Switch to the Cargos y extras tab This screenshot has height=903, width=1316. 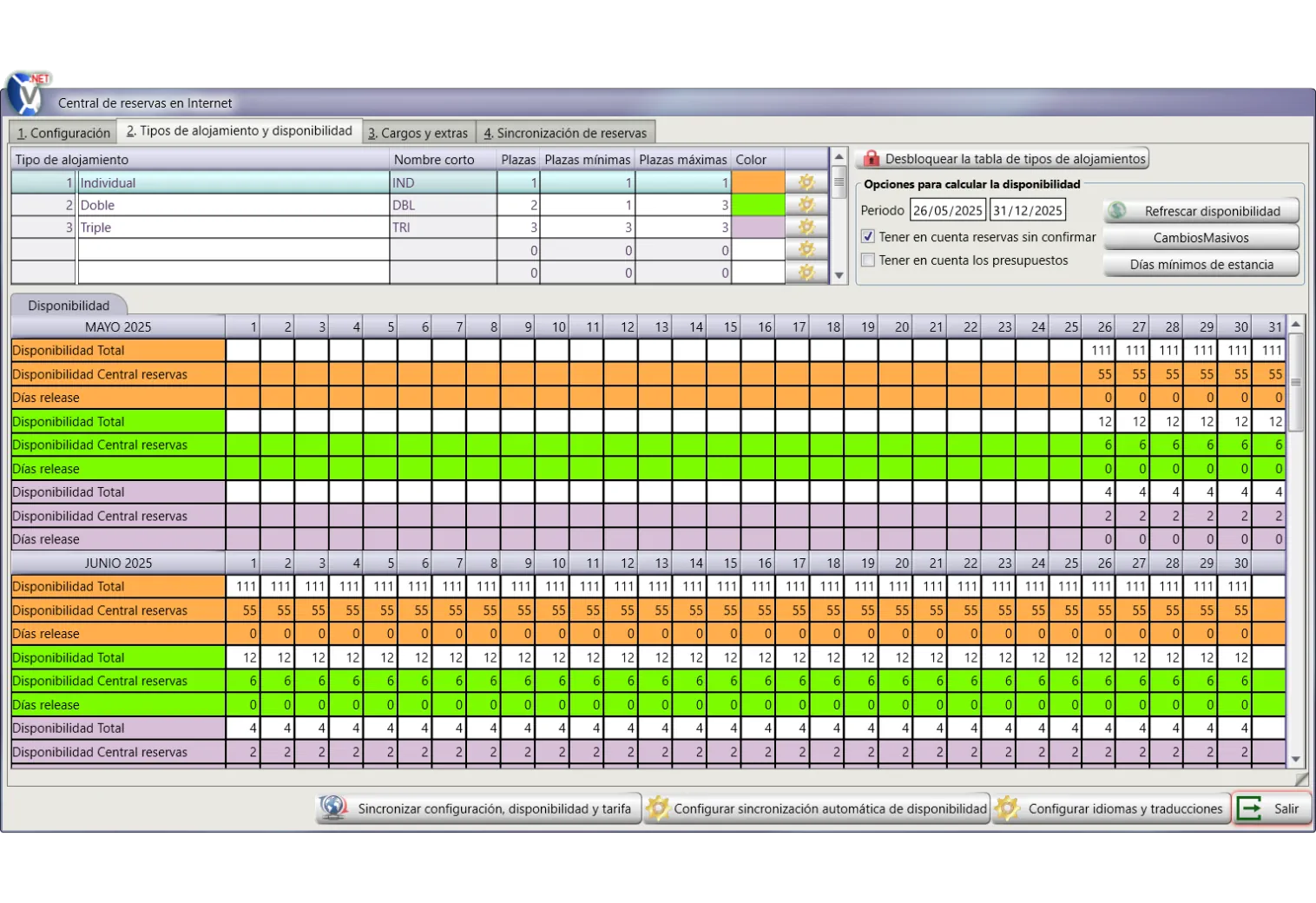tap(418, 133)
